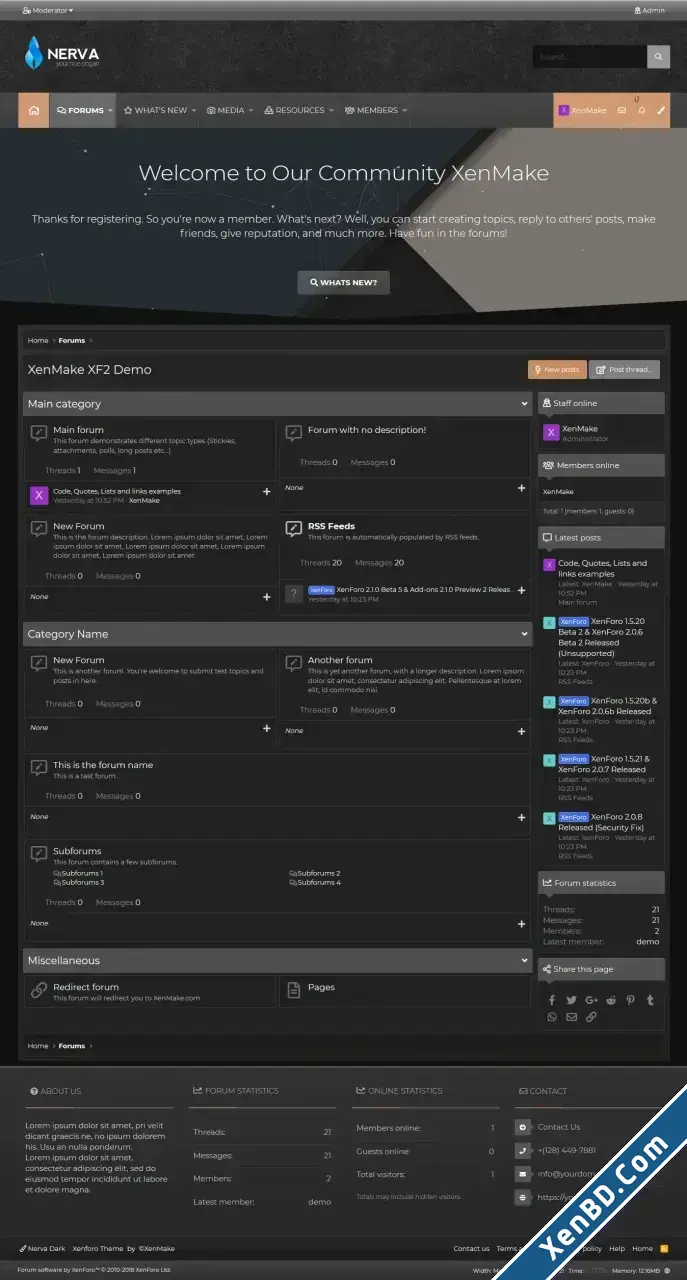Open the Members navigation tab
The image size is (687, 1280).
click(371, 110)
